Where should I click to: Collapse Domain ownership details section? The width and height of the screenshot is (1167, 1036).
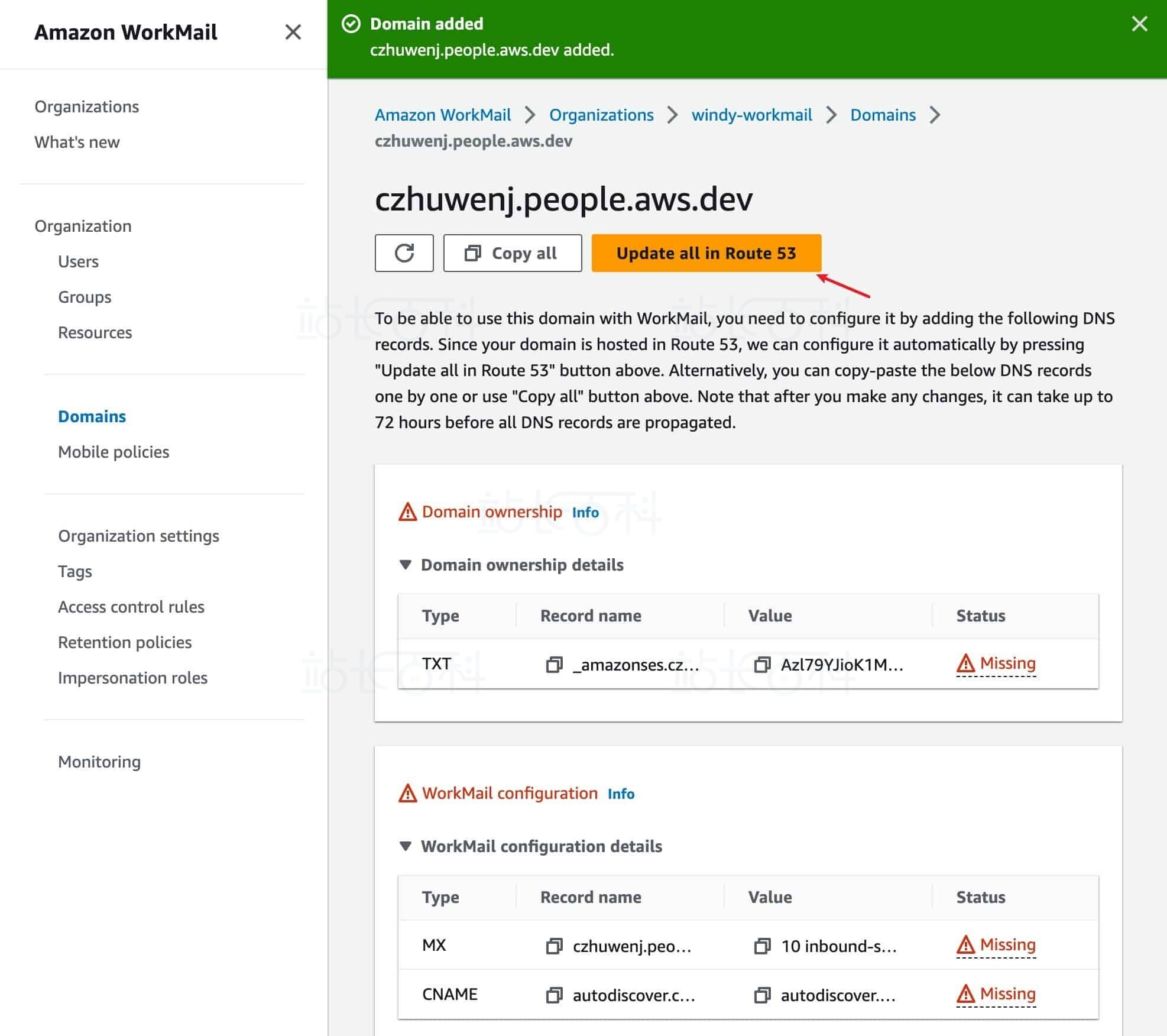point(406,565)
